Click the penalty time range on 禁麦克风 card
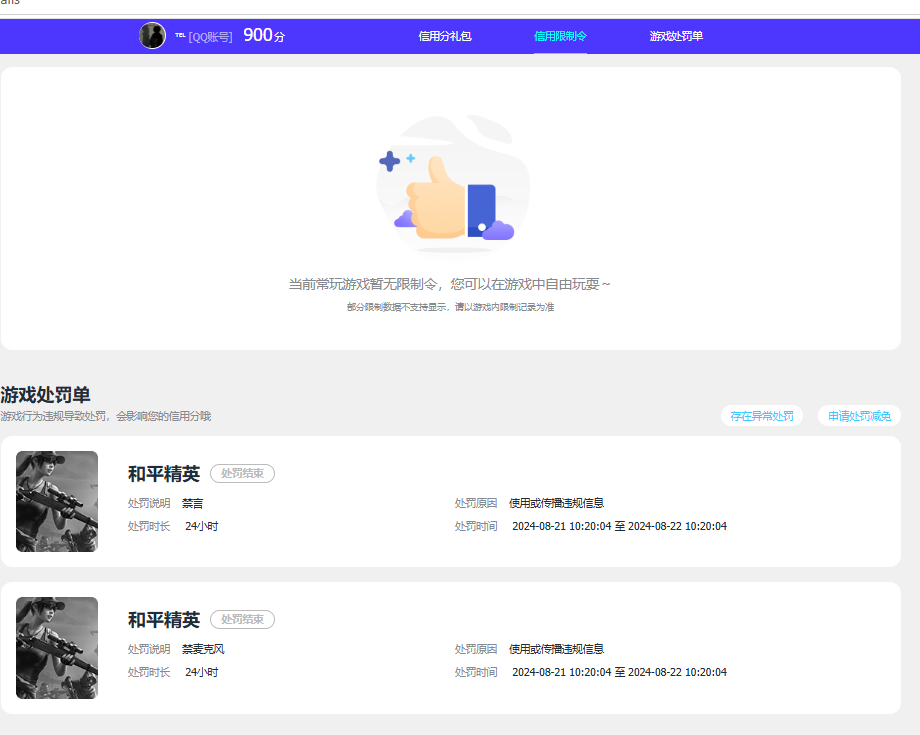The height and width of the screenshot is (735, 920). [620, 672]
